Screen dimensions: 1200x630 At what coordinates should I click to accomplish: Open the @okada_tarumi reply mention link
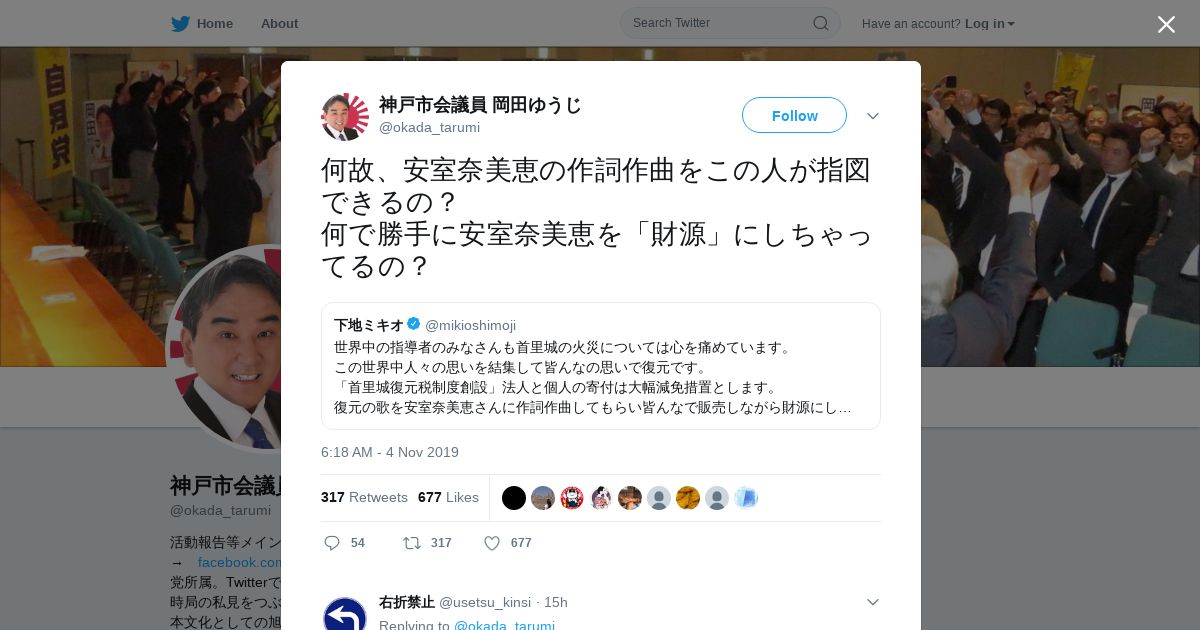pyautogui.click(x=504, y=626)
